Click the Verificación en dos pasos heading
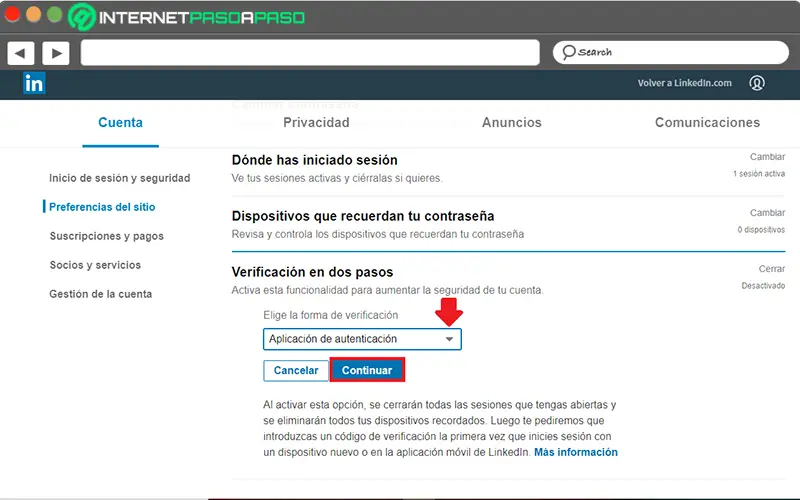 click(x=312, y=272)
